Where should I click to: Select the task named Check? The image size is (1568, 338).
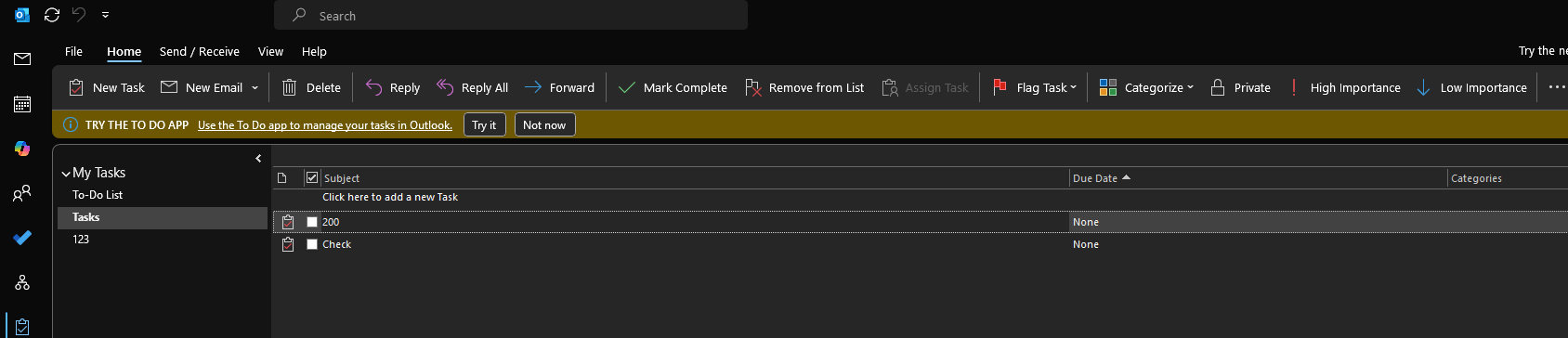click(x=336, y=244)
